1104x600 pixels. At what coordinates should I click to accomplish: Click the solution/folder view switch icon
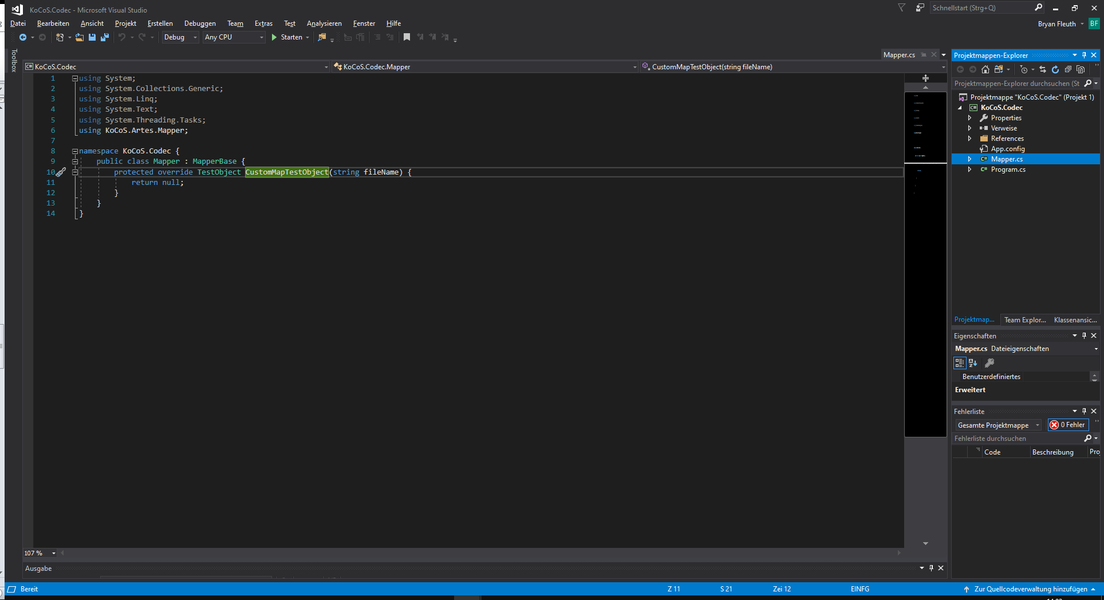(998, 70)
